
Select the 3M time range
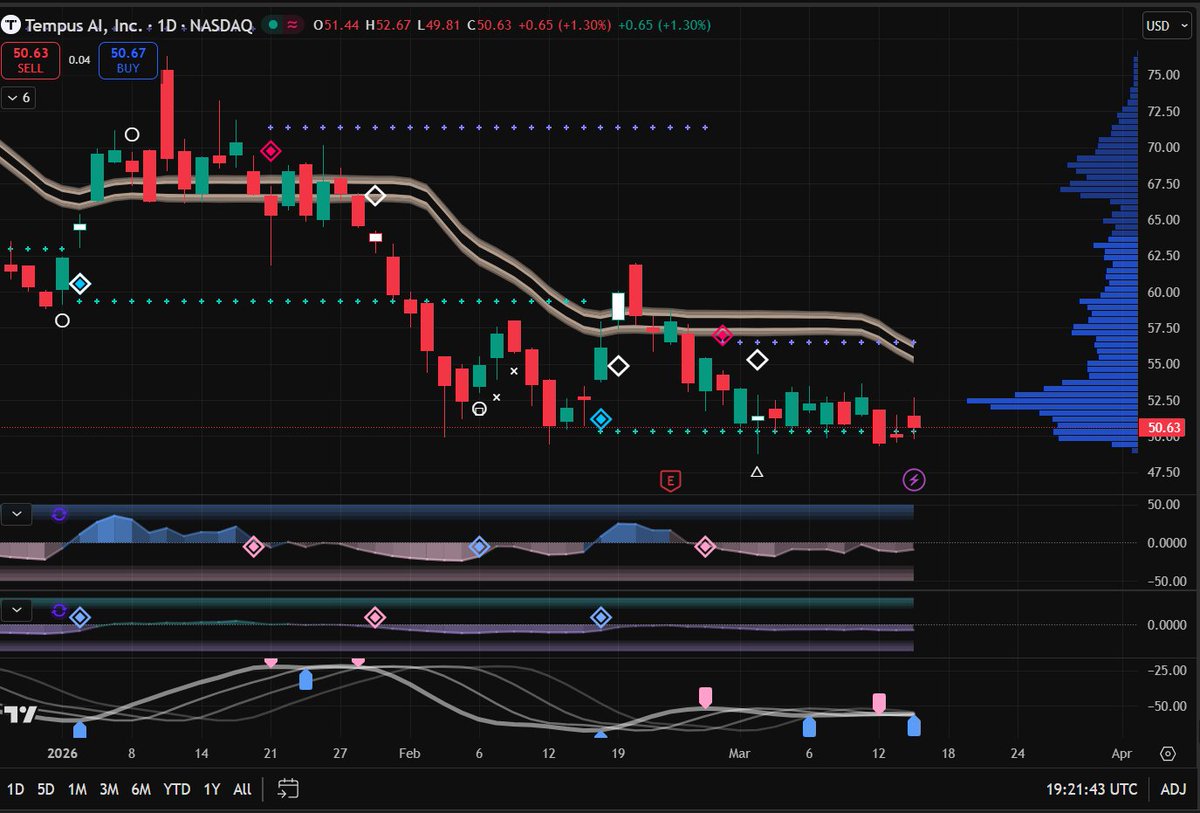click(x=109, y=789)
